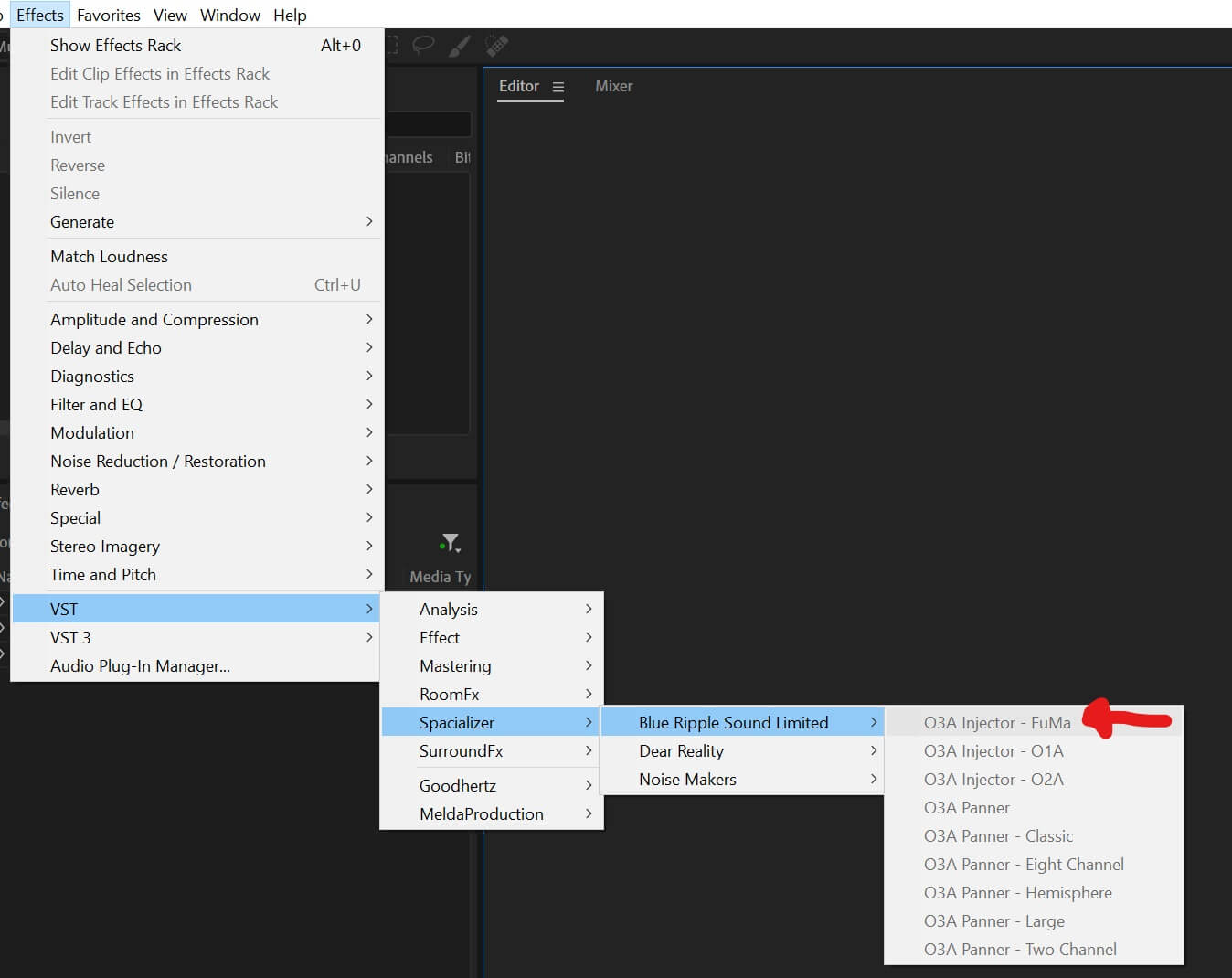Open Dear Reality submenu
The height and width of the screenshot is (978, 1232).
pos(742,750)
